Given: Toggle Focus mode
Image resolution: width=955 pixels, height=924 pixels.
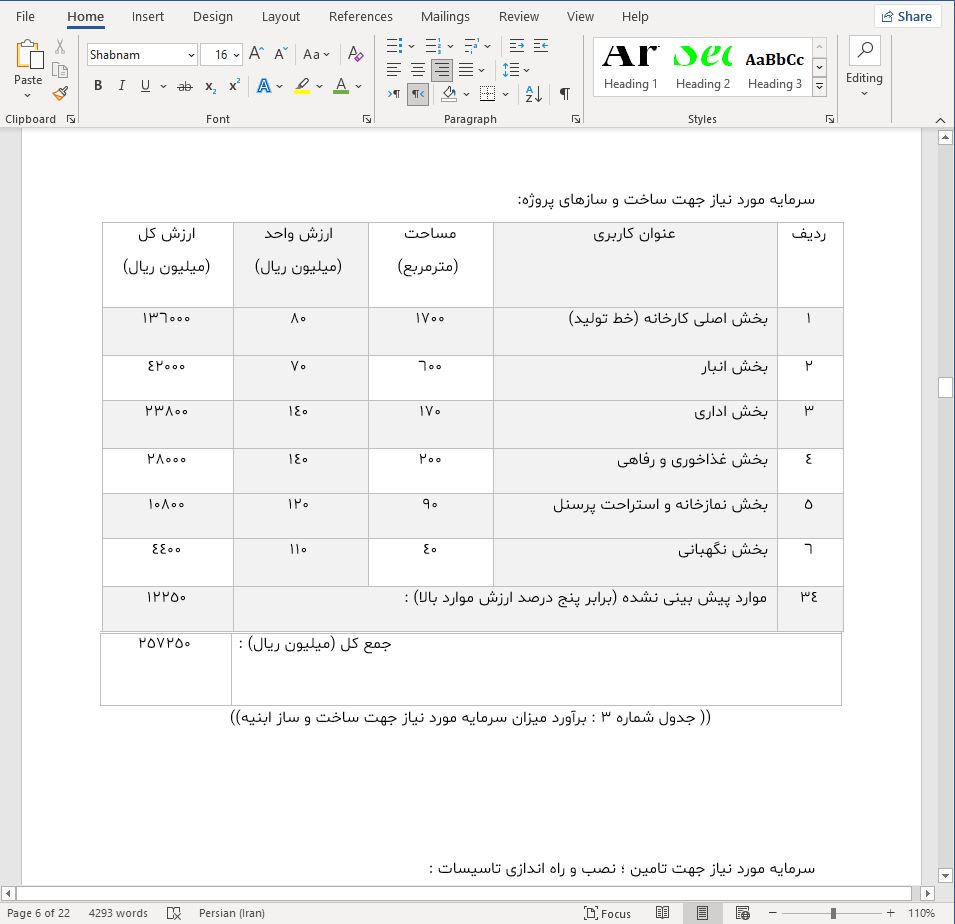Looking at the screenshot, I should [x=607, y=913].
